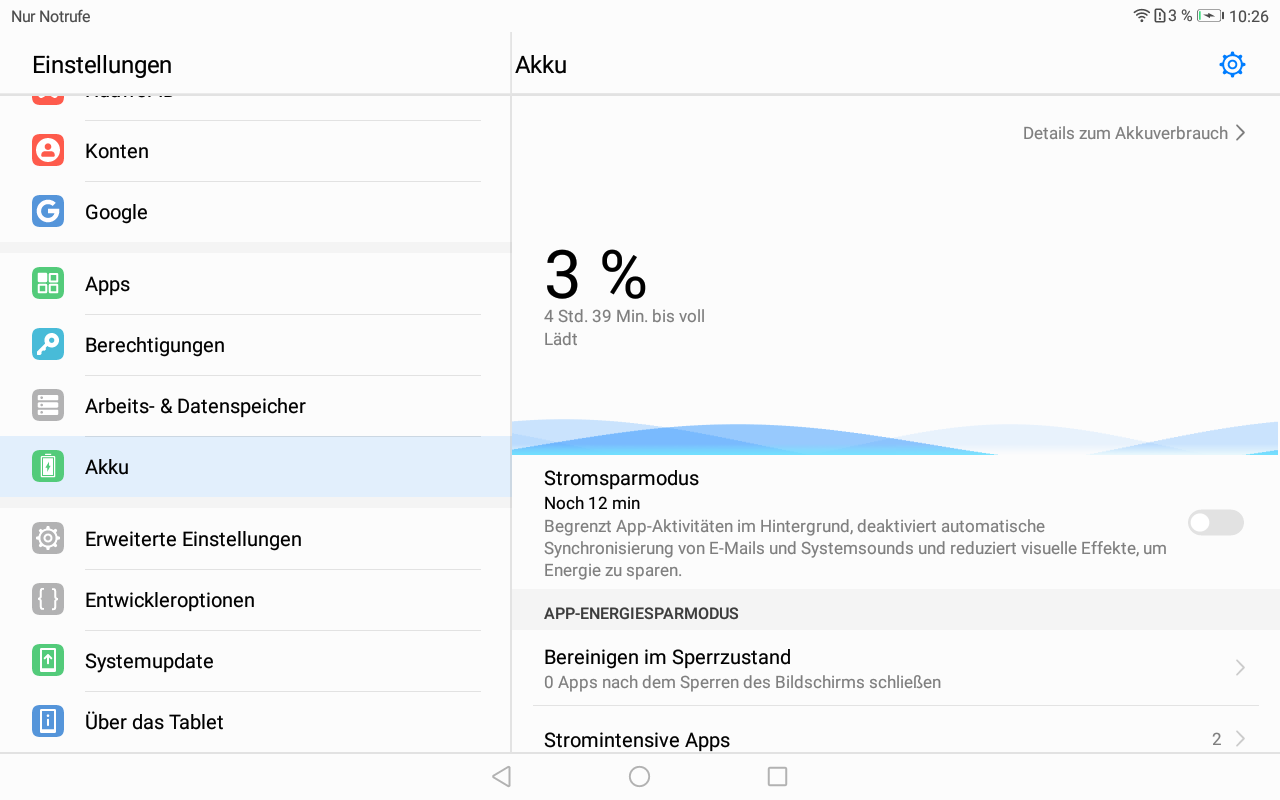Open Stromintensive Apps chevron
The width and height of the screenshot is (1280, 800).
click(x=1240, y=739)
